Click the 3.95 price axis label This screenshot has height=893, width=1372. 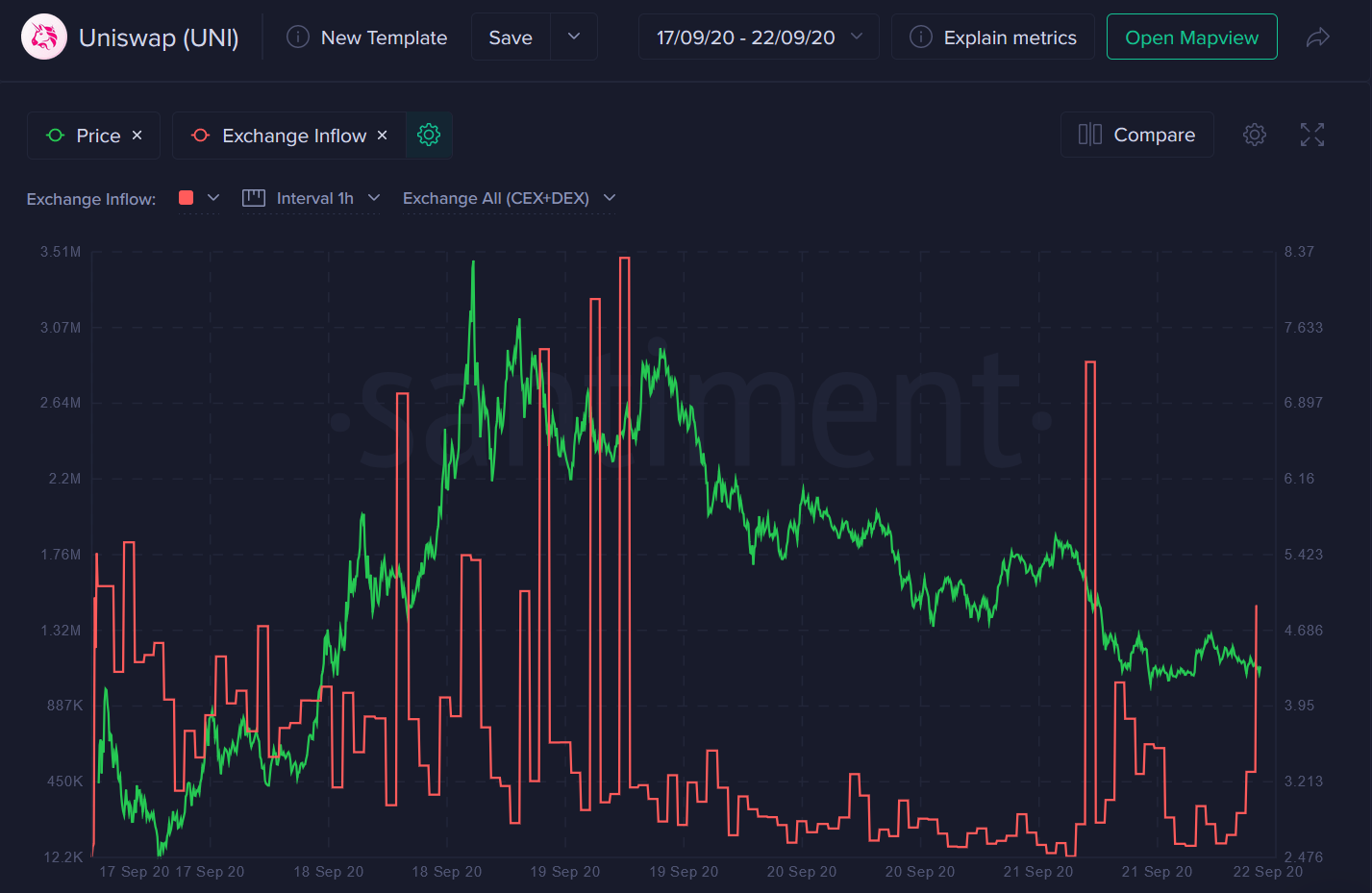pos(1299,706)
